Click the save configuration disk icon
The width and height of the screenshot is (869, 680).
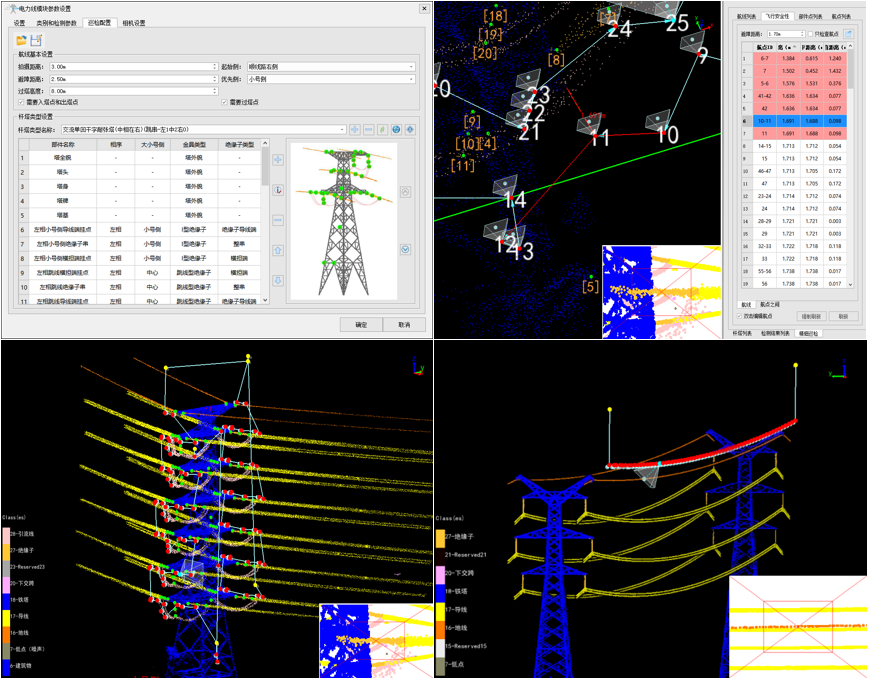click(35, 39)
